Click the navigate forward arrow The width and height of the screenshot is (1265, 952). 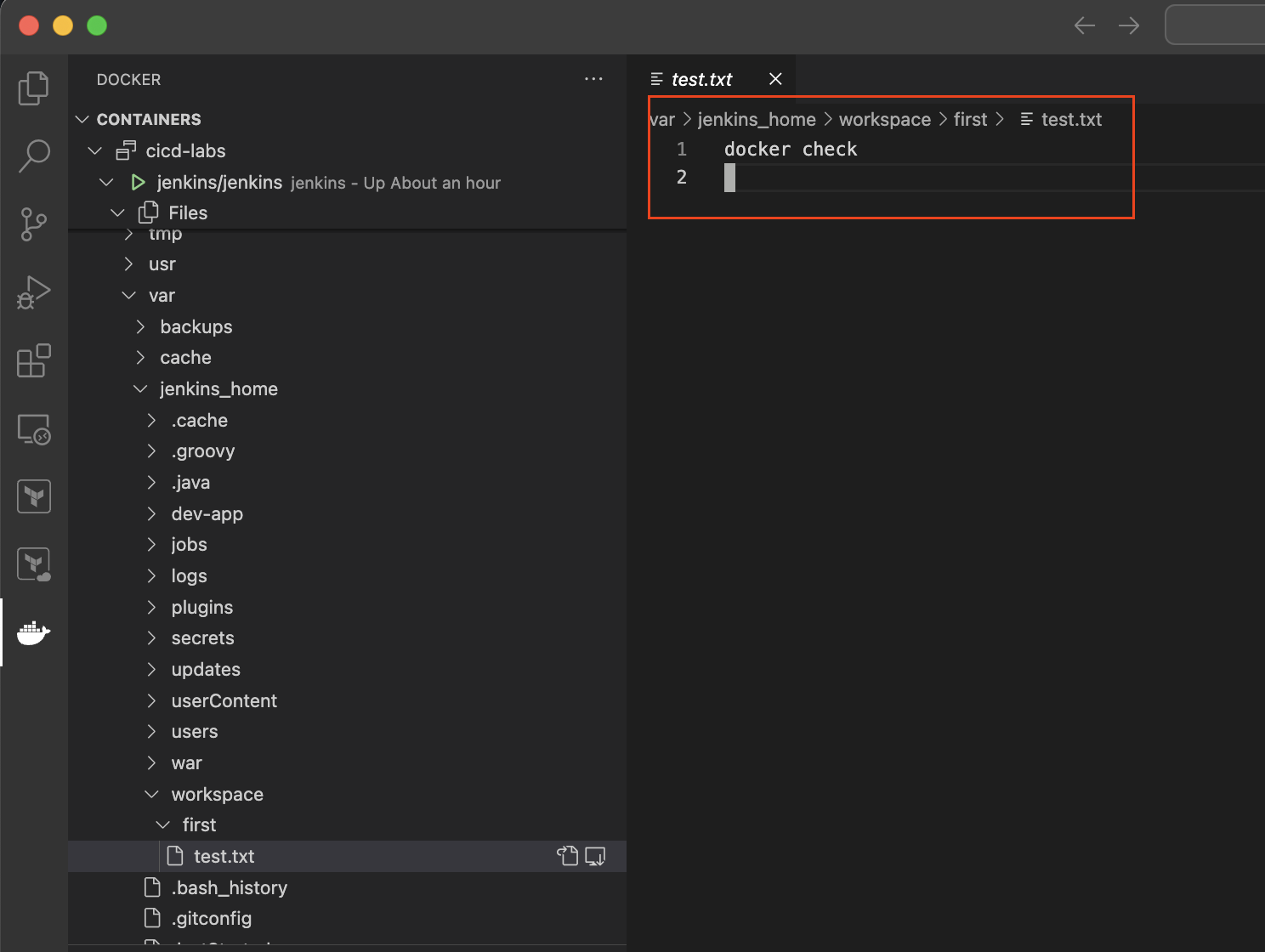click(x=1129, y=25)
